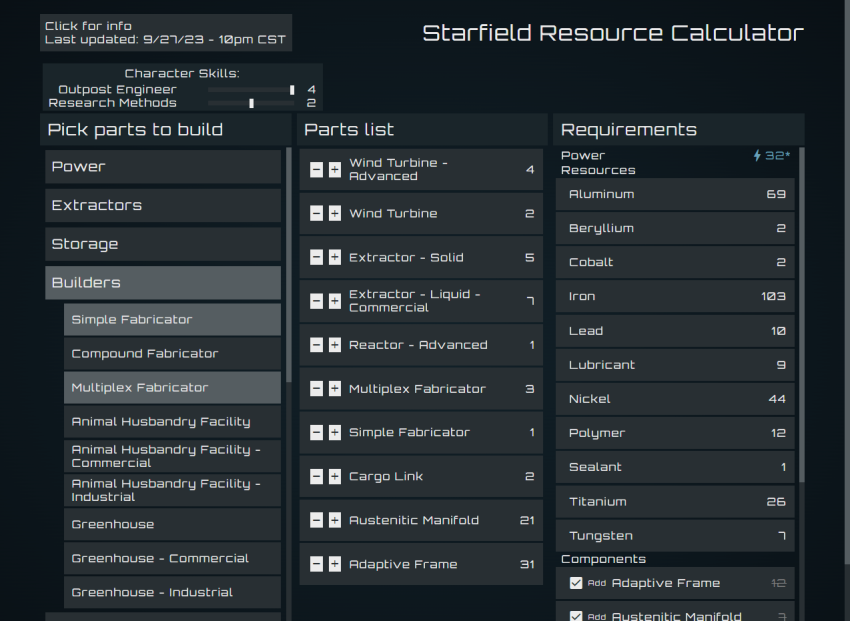Click the plus icon on Reactor - Advanced

(334, 345)
